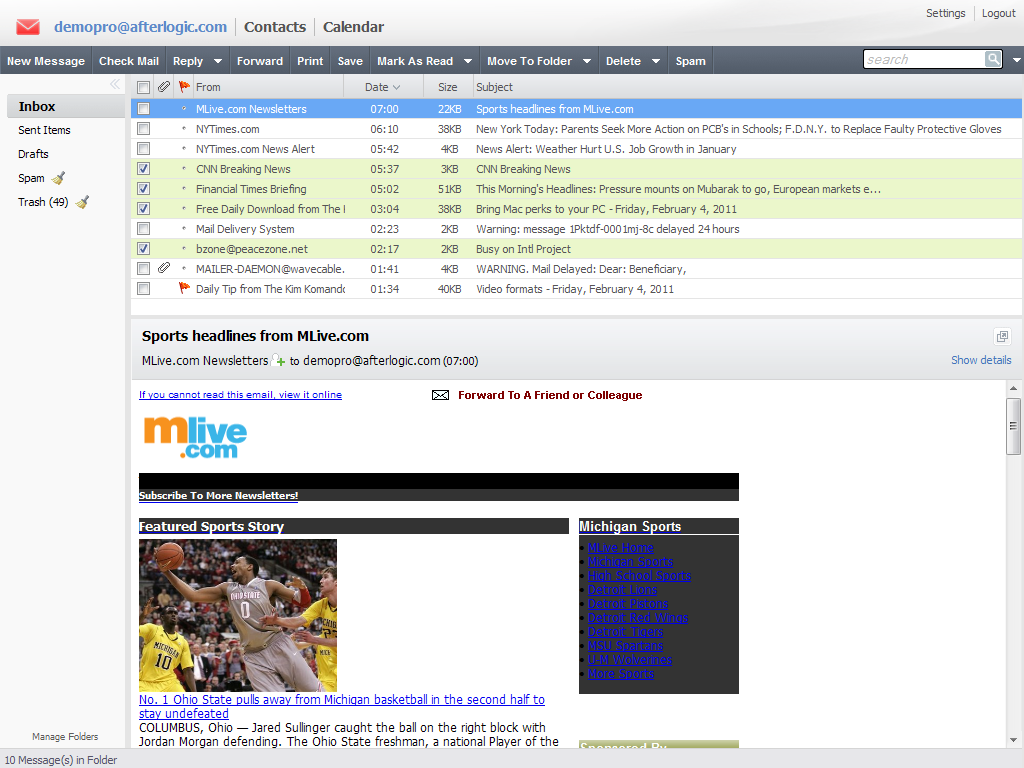Sort messages by Size column

(447, 87)
